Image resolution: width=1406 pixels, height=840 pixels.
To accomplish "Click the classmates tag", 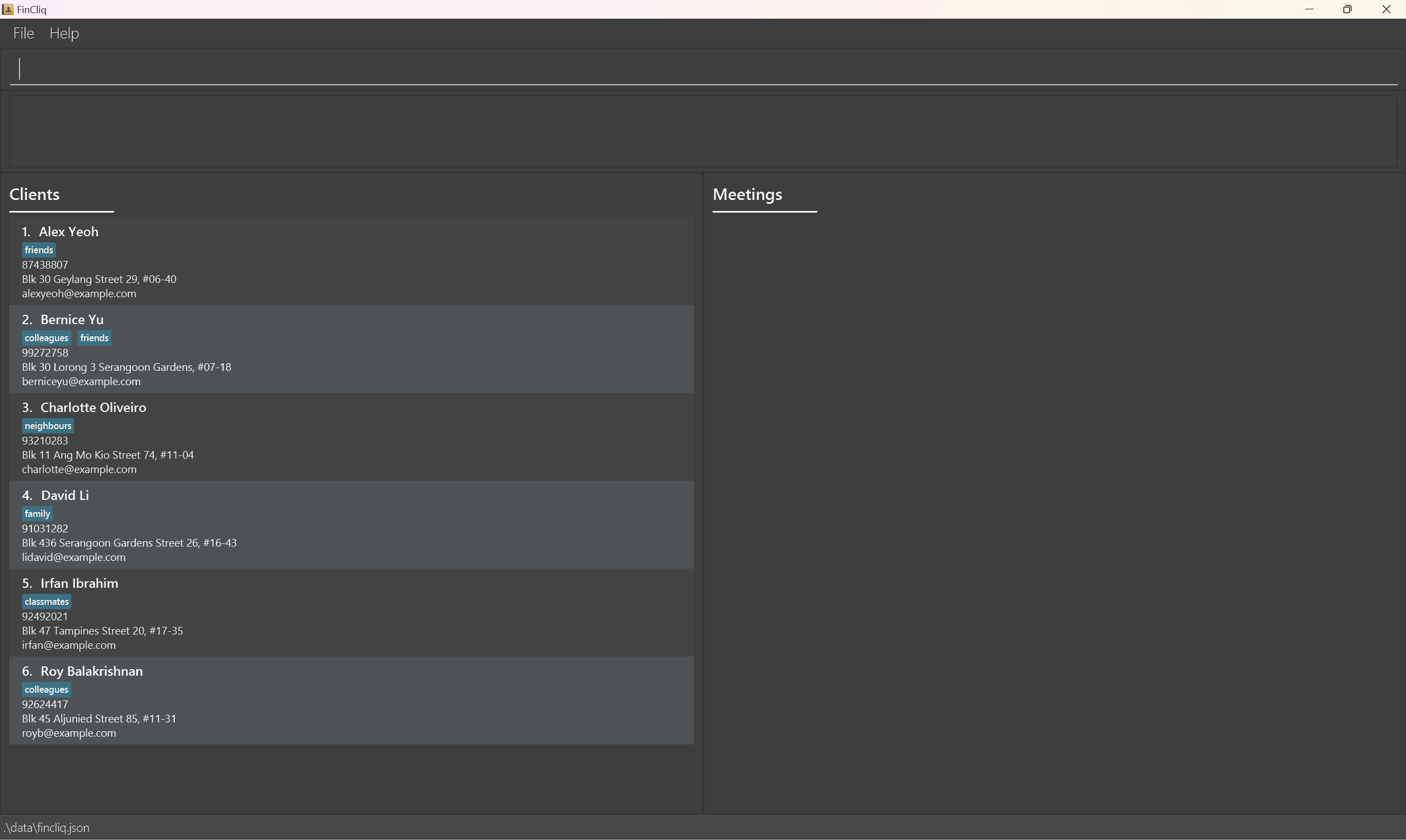I will [46, 602].
